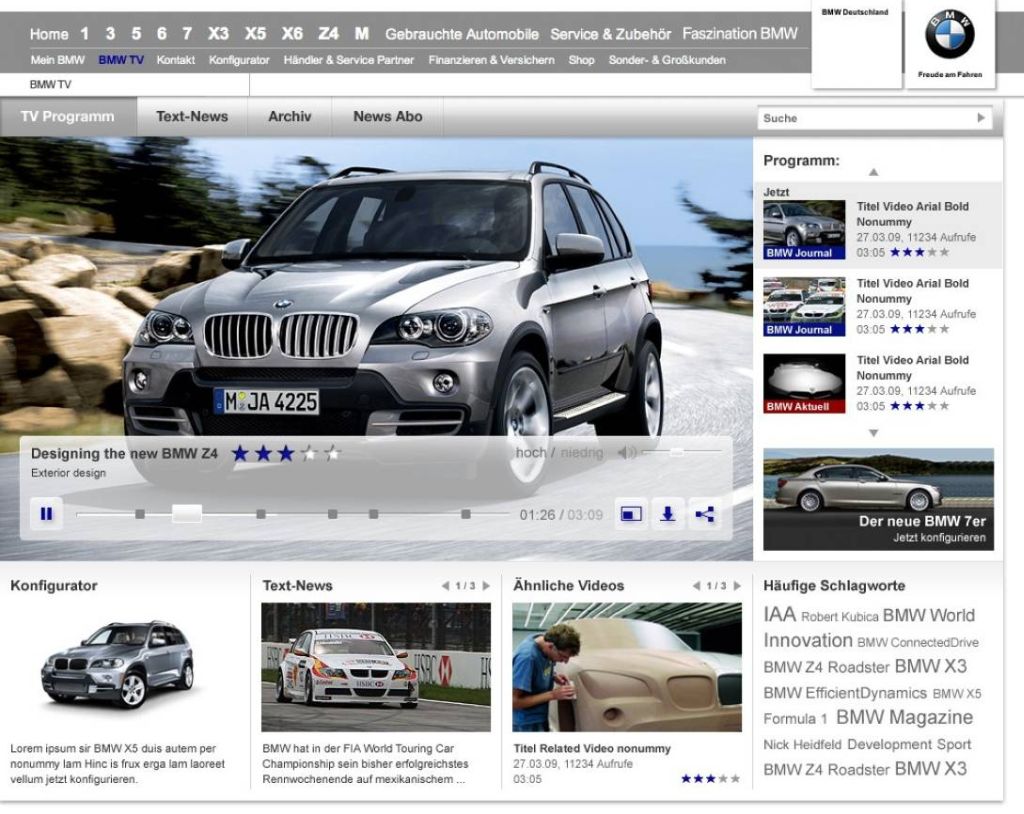Open Gebrauchte Automobile in the top menu
This screenshot has height=814, width=1024.
pos(461,34)
